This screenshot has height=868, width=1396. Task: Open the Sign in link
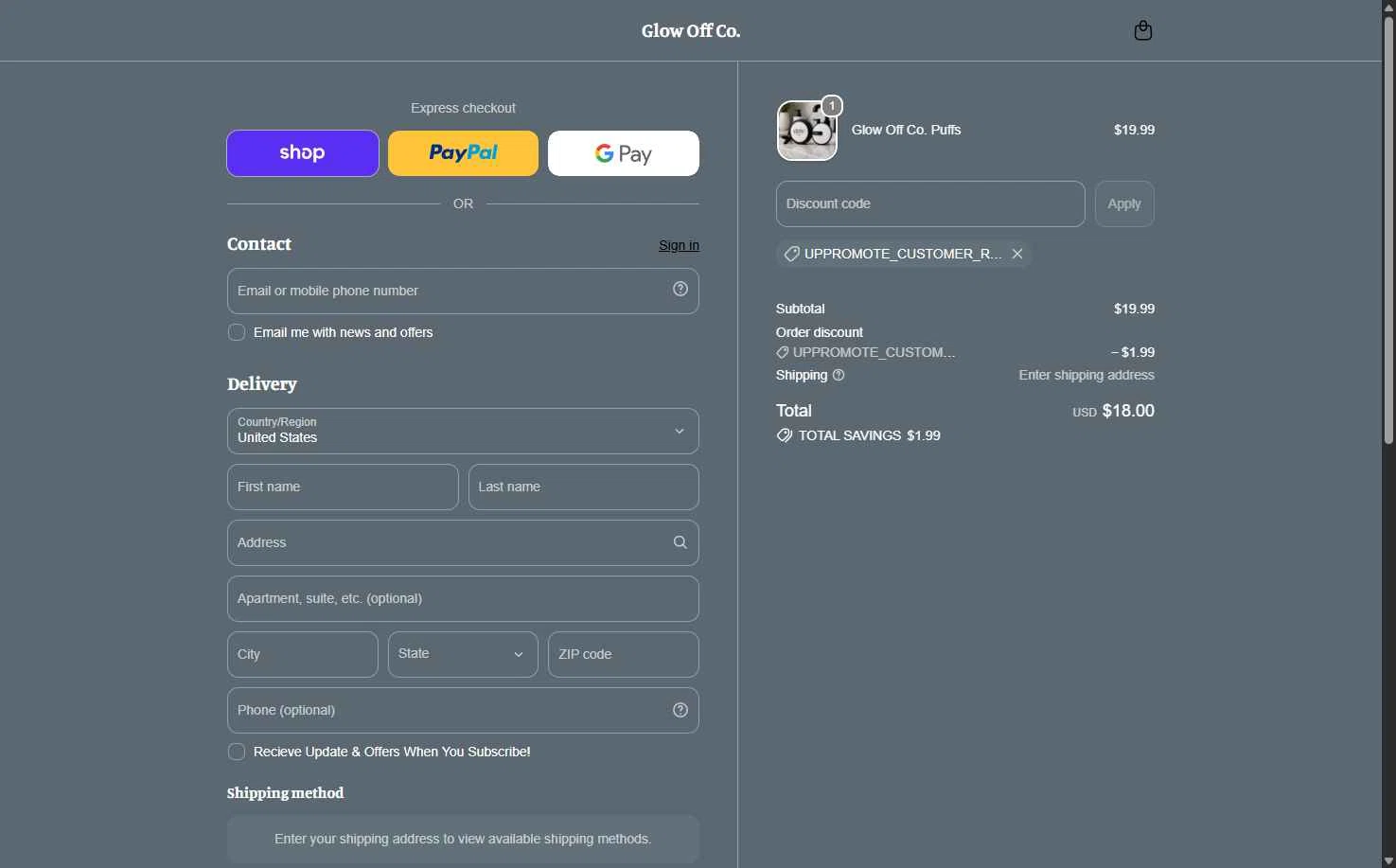point(679,245)
